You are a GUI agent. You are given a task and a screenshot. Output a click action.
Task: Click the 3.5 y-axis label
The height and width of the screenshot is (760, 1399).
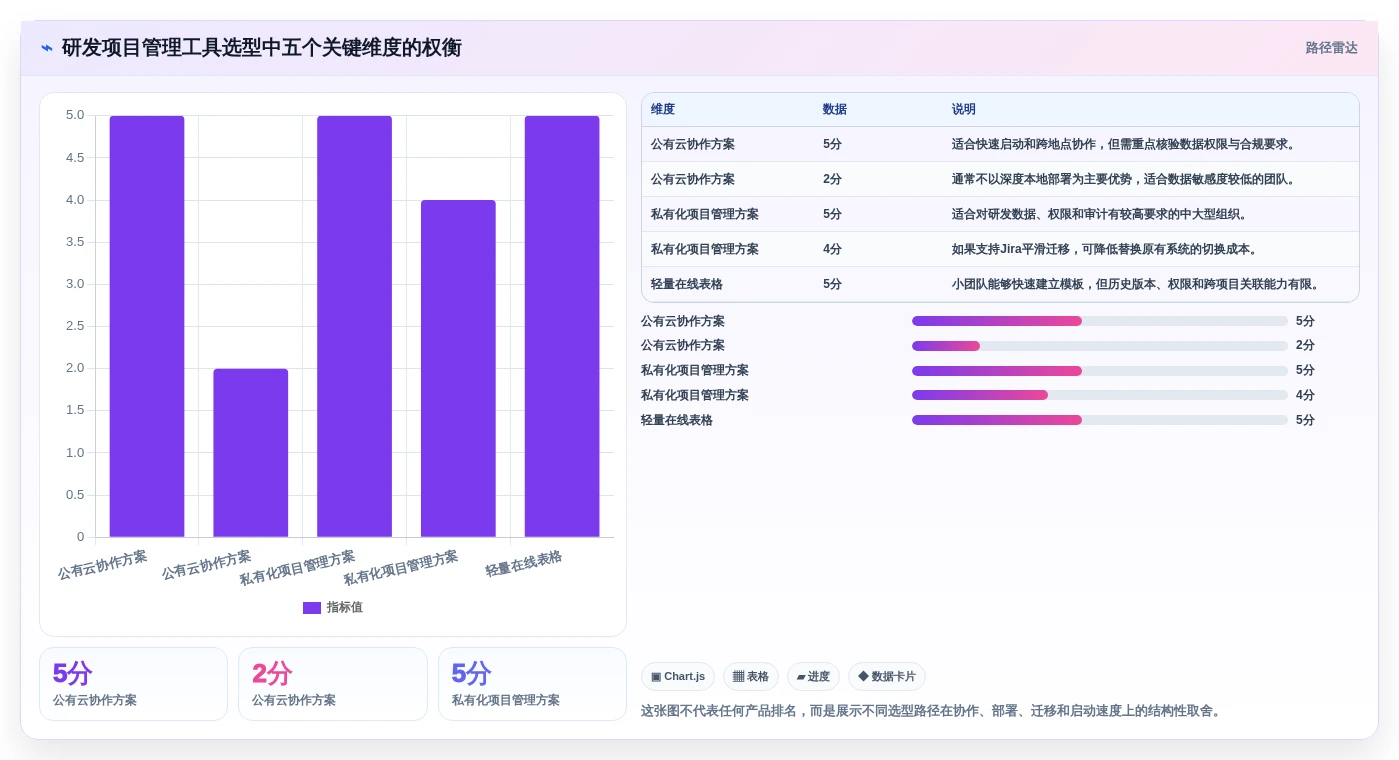pos(75,242)
